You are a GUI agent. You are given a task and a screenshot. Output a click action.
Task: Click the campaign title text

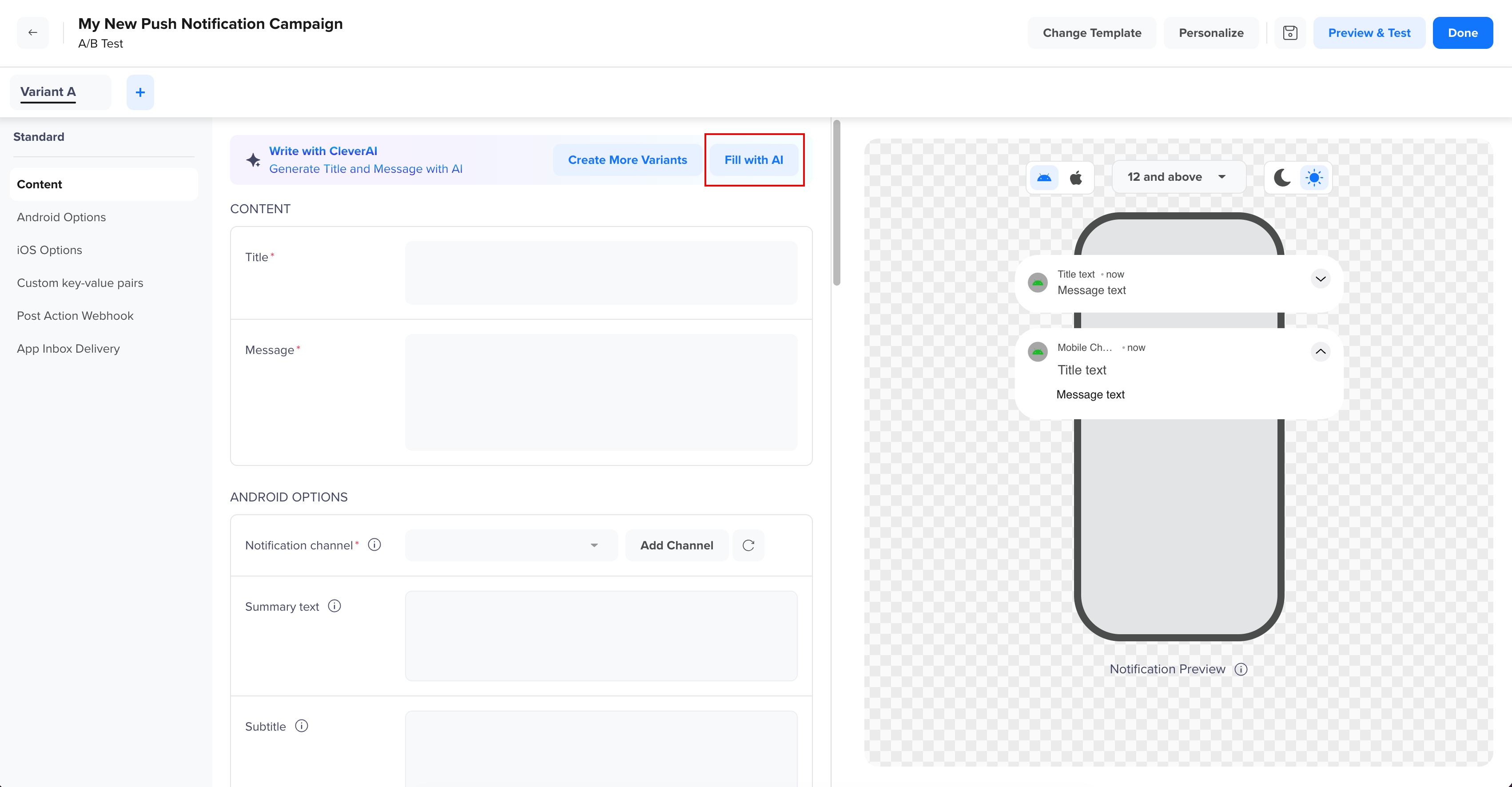click(x=210, y=24)
